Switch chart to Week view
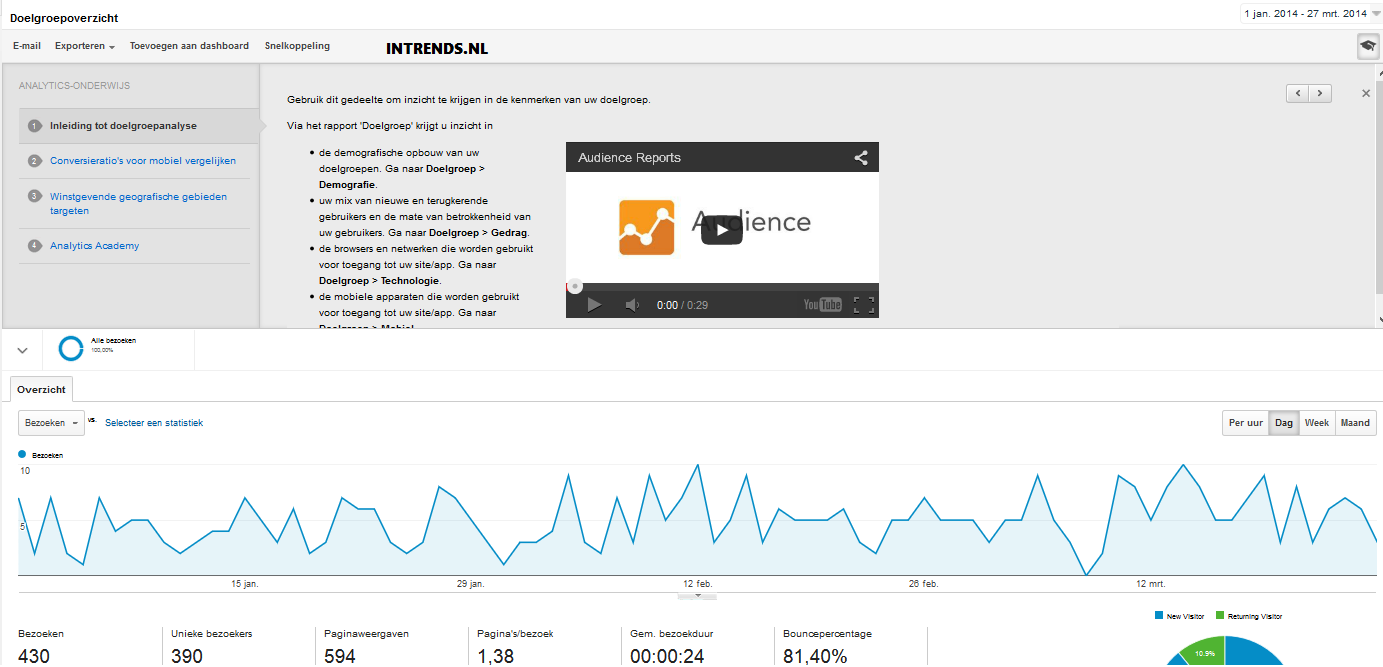1383x667 pixels. tap(1317, 423)
